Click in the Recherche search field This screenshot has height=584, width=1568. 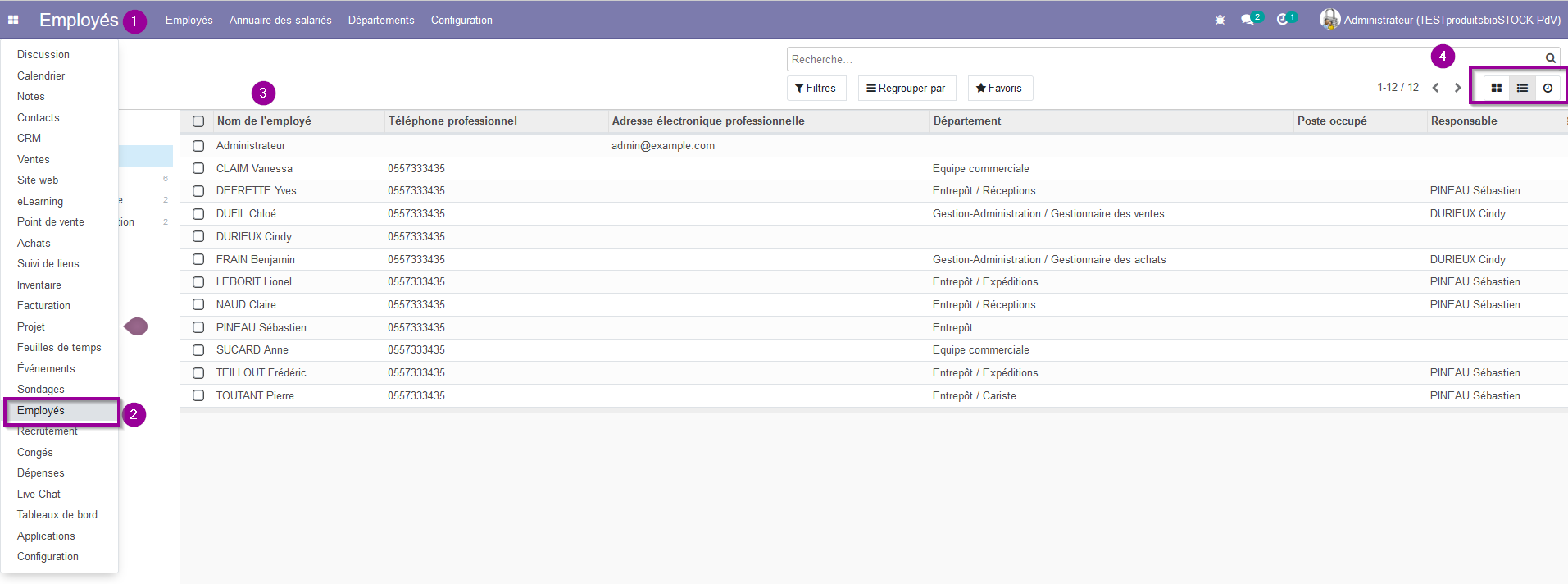click(1164, 59)
